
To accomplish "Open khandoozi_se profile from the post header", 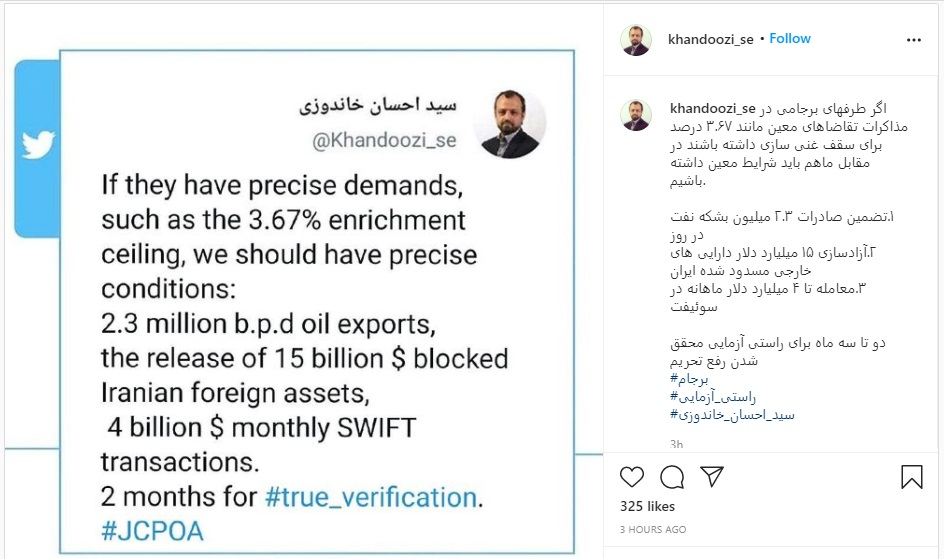I will (710, 39).
